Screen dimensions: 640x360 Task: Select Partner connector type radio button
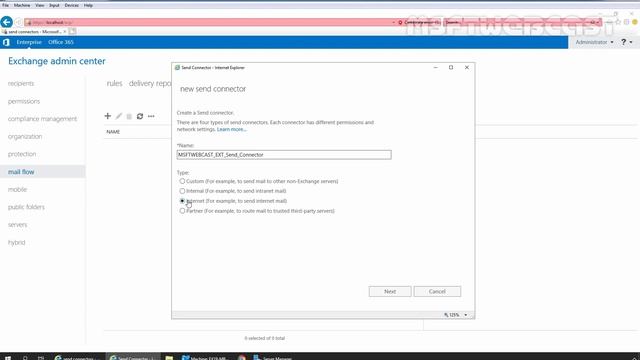pyautogui.click(x=182, y=211)
